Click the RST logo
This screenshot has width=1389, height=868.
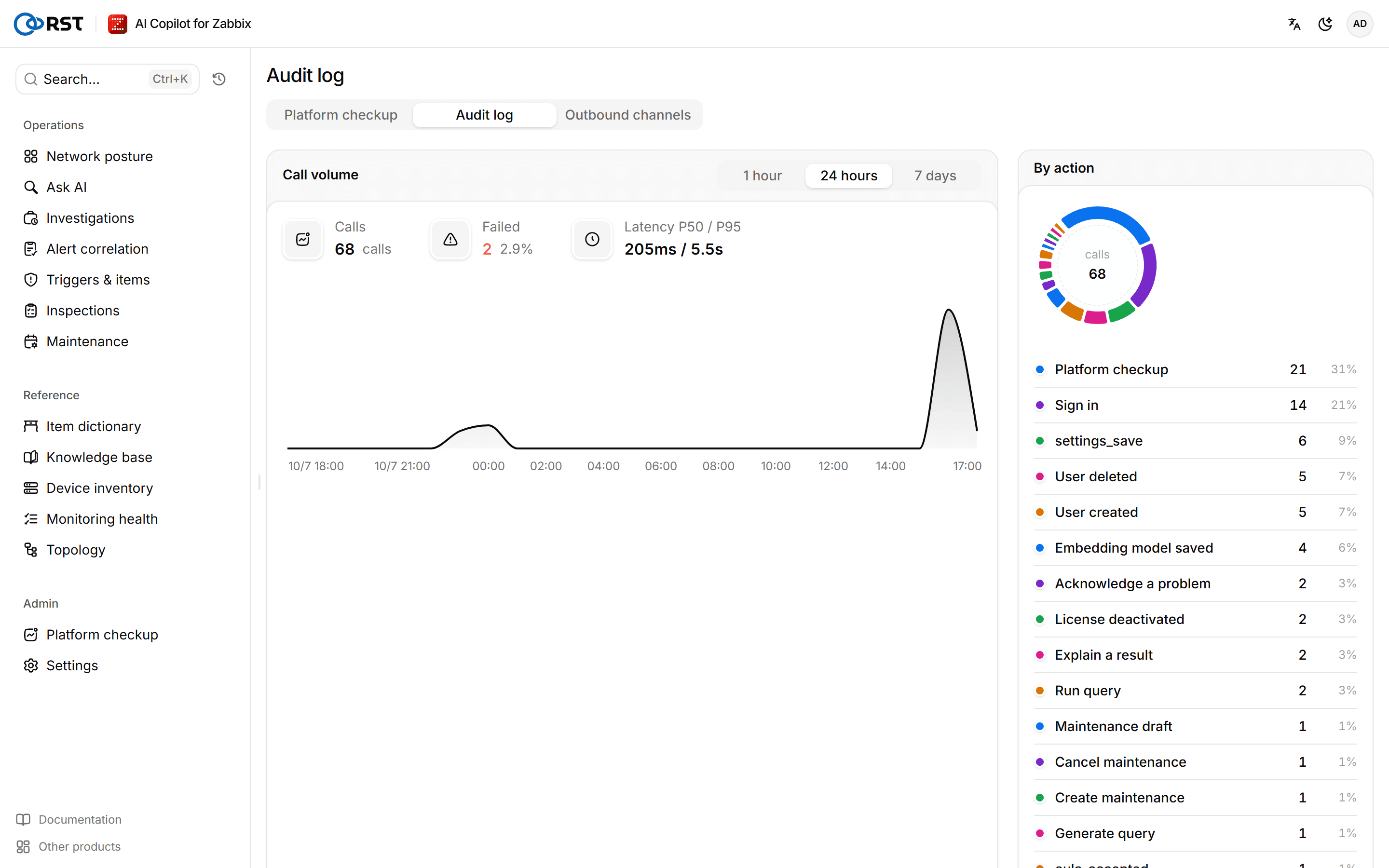[x=49, y=24]
